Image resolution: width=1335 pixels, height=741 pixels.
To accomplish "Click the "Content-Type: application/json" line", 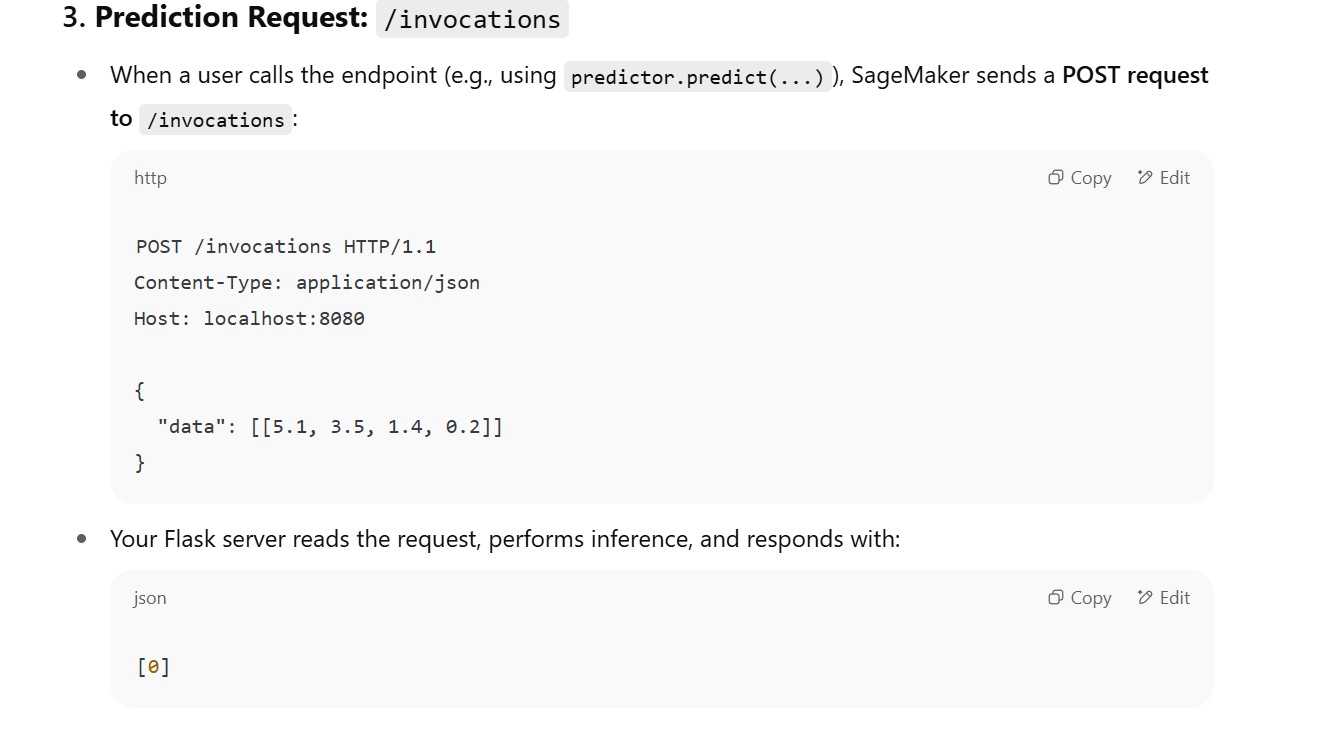I will [307, 282].
